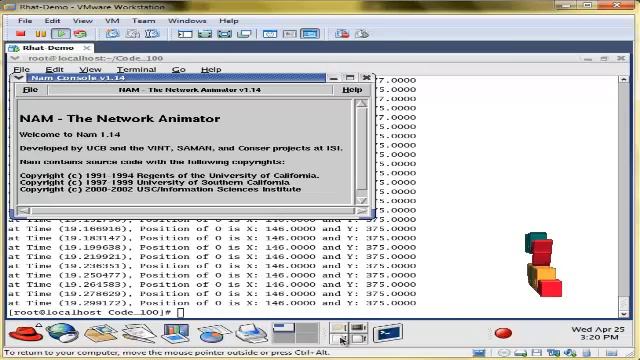The height and width of the screenshot is (360, 640).
Task: Enter Unity mode toolbar icon
Action: pyautogui.click(x=244, y=34)
